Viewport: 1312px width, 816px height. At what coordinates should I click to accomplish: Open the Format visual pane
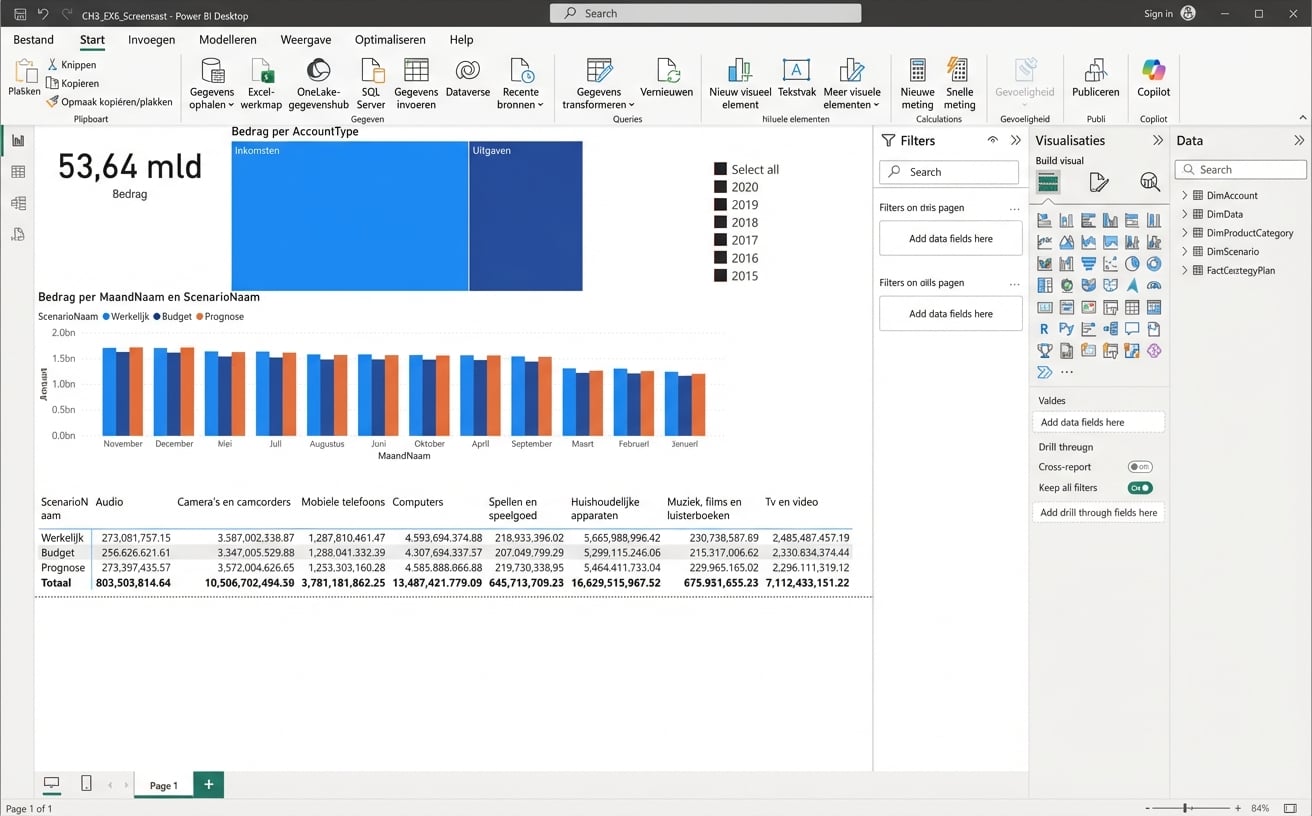[1098, 182]
